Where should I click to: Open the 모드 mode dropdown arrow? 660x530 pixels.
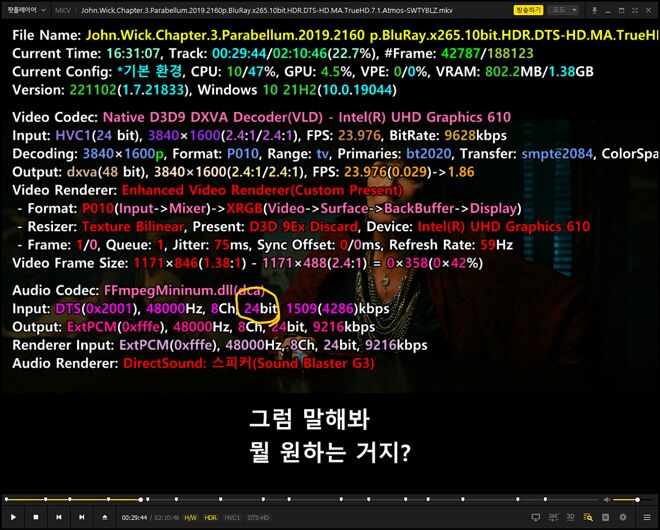click(x=575, y=10)
